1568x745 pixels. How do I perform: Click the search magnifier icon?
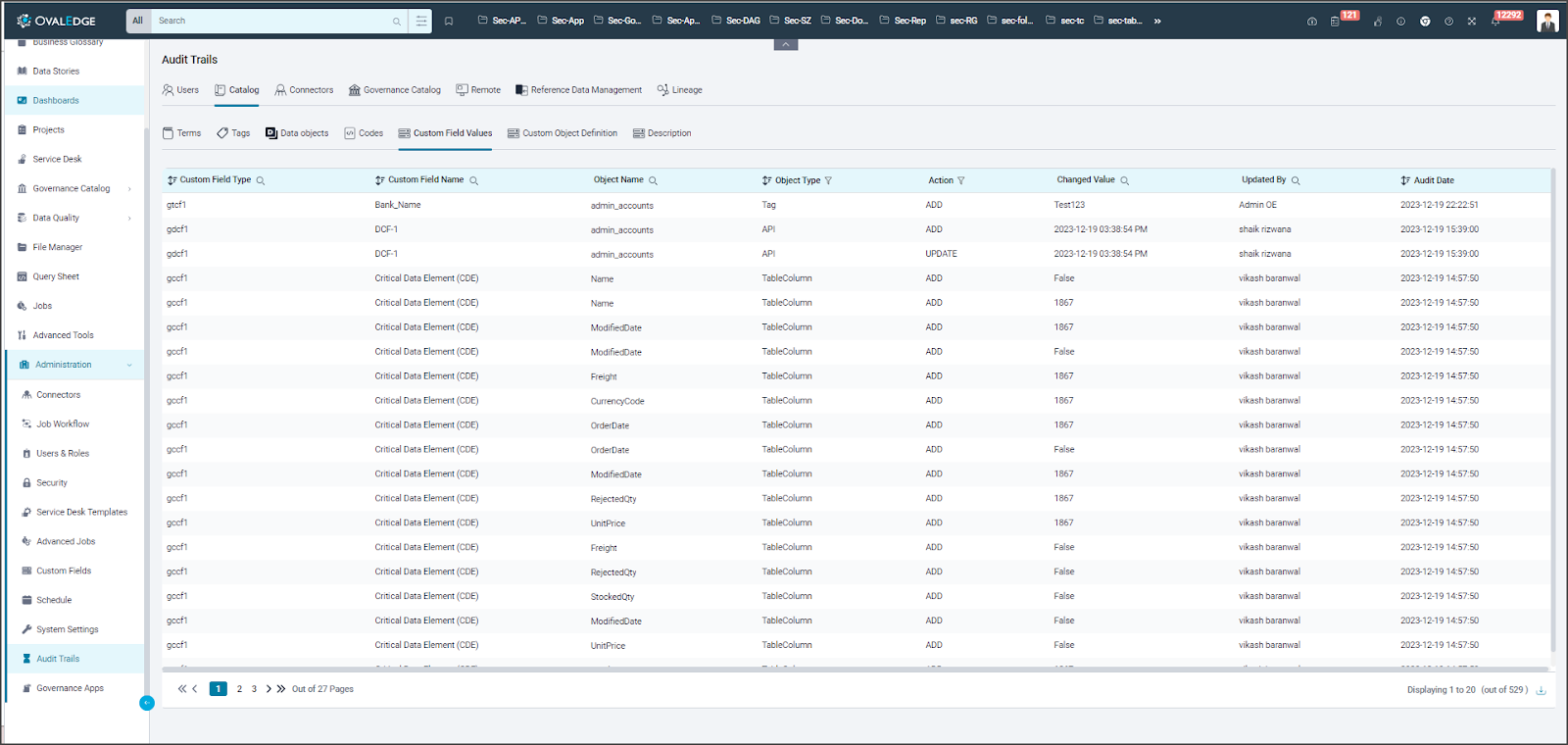pyautogui.click(x=397, y=21)
